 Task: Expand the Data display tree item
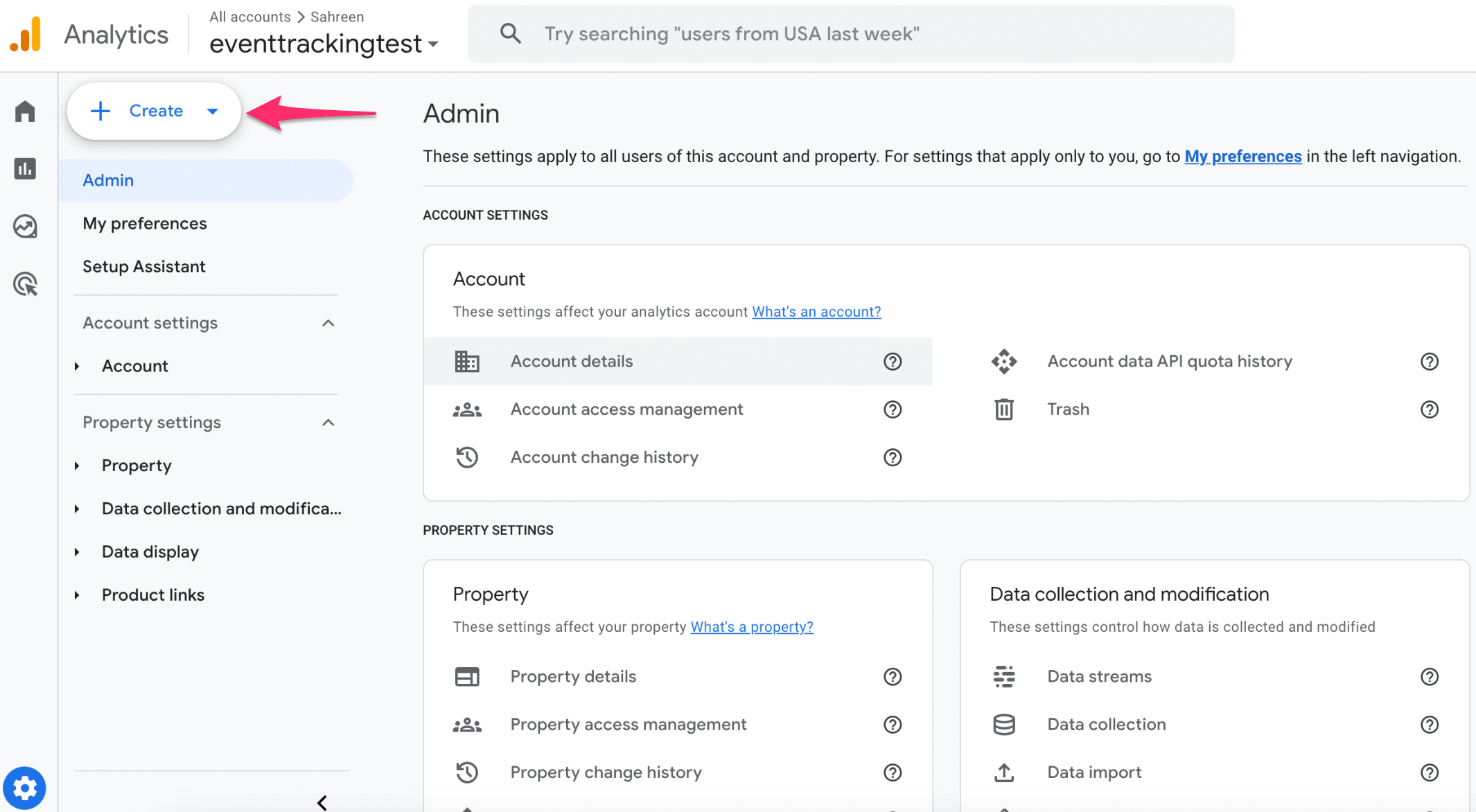click(x=77, y=552)
